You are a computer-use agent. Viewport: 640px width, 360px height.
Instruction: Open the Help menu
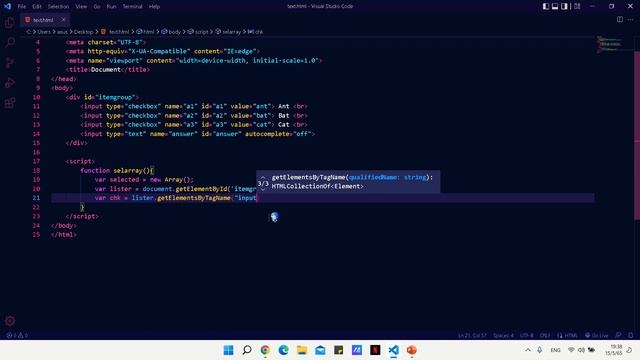154,7
